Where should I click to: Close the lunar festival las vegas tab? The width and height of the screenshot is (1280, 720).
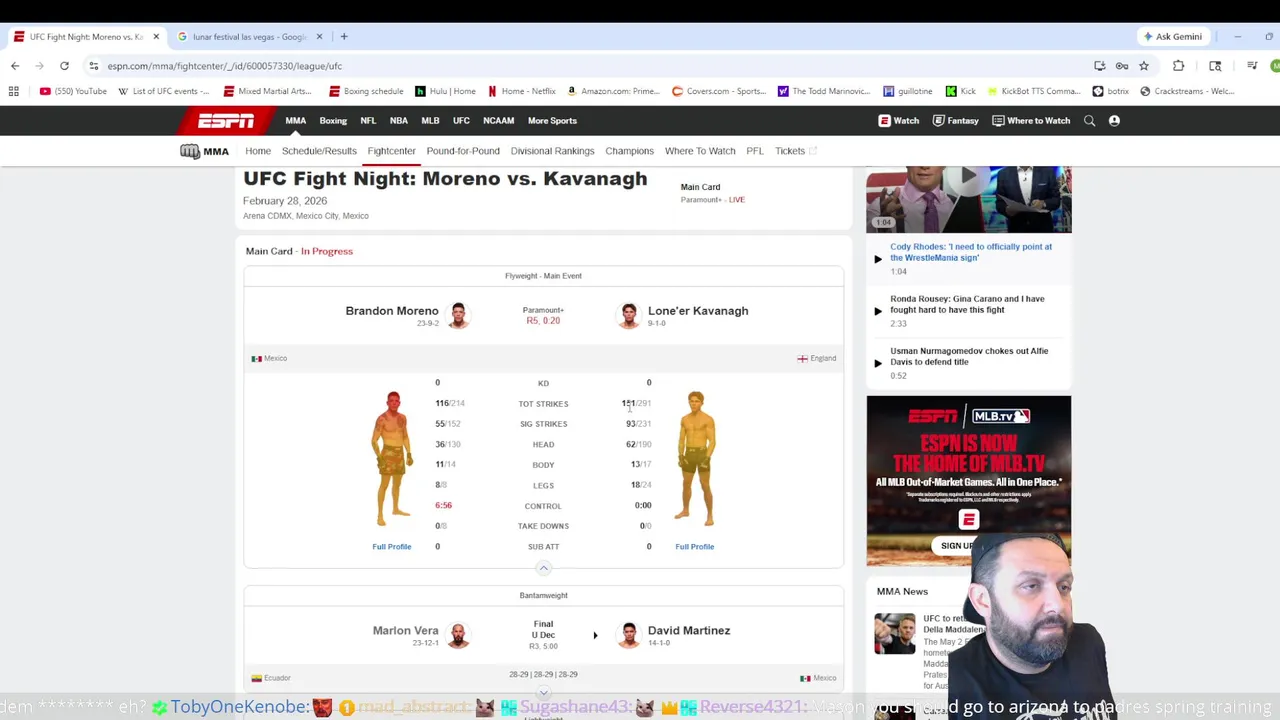320,37
